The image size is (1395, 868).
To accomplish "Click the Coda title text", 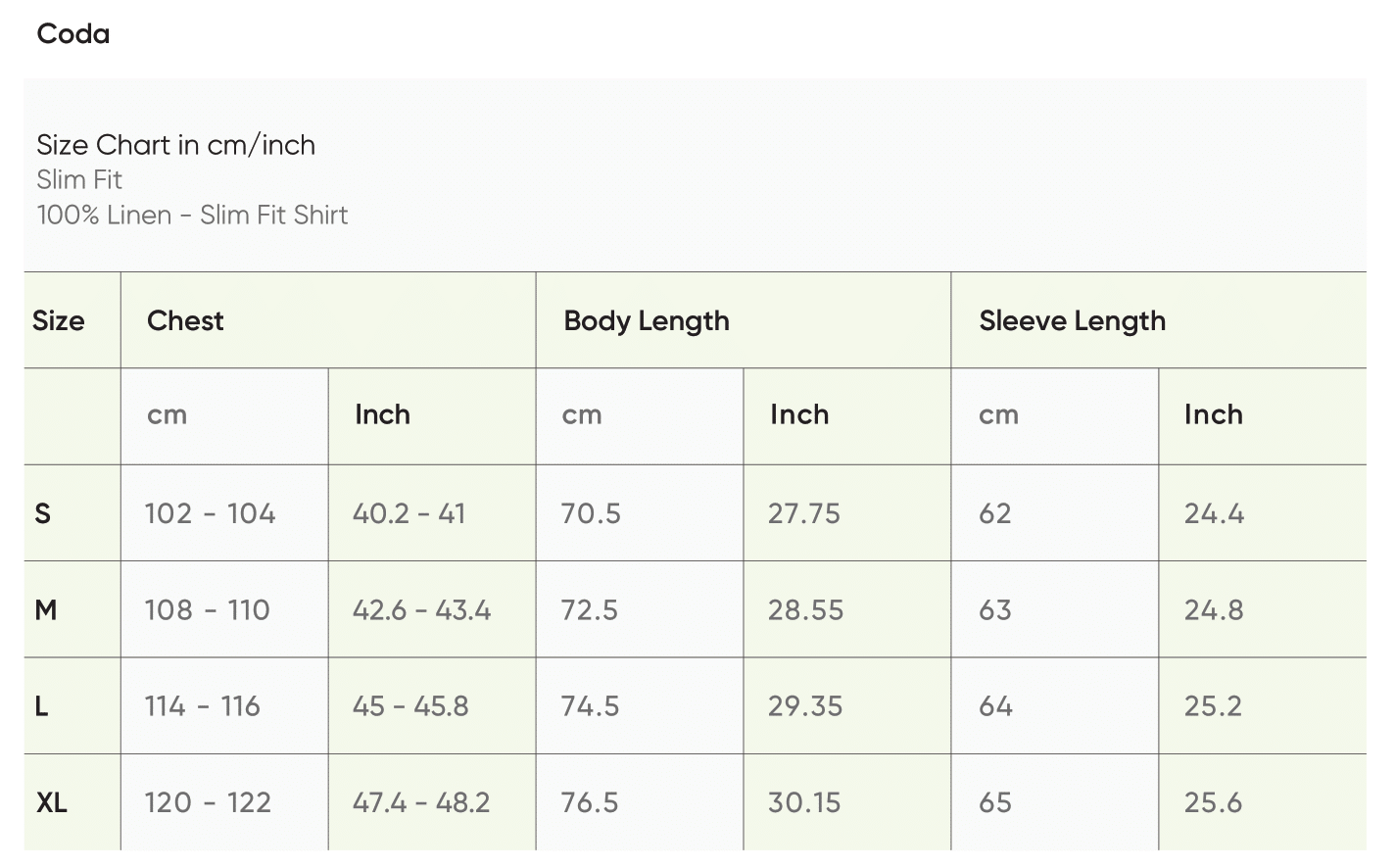I will (x=73, y=34).
